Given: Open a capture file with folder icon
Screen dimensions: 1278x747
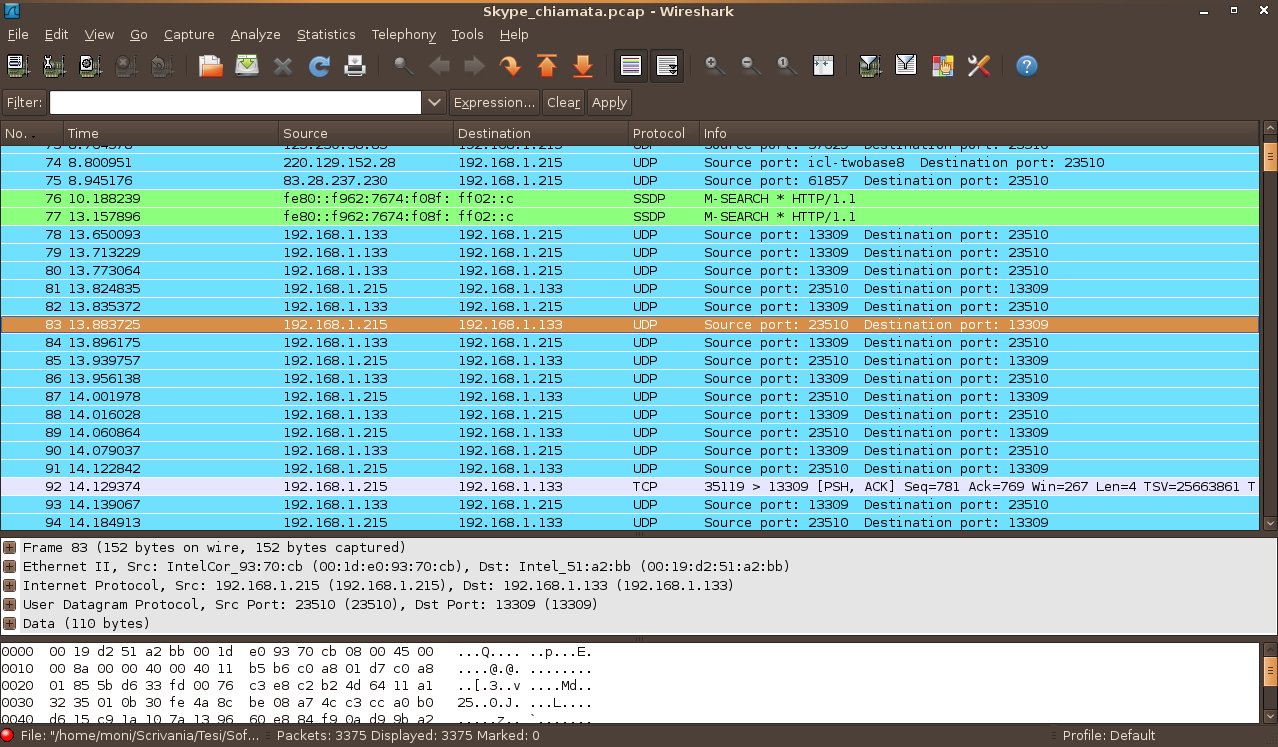Looking at the screenshot, I should (211, 66).
